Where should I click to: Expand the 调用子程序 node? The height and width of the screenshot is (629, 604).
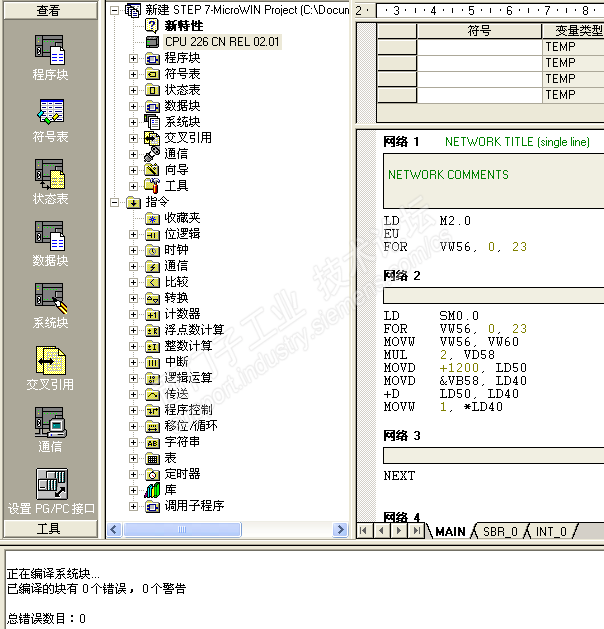pyautogui.click(x=134, y=507)
